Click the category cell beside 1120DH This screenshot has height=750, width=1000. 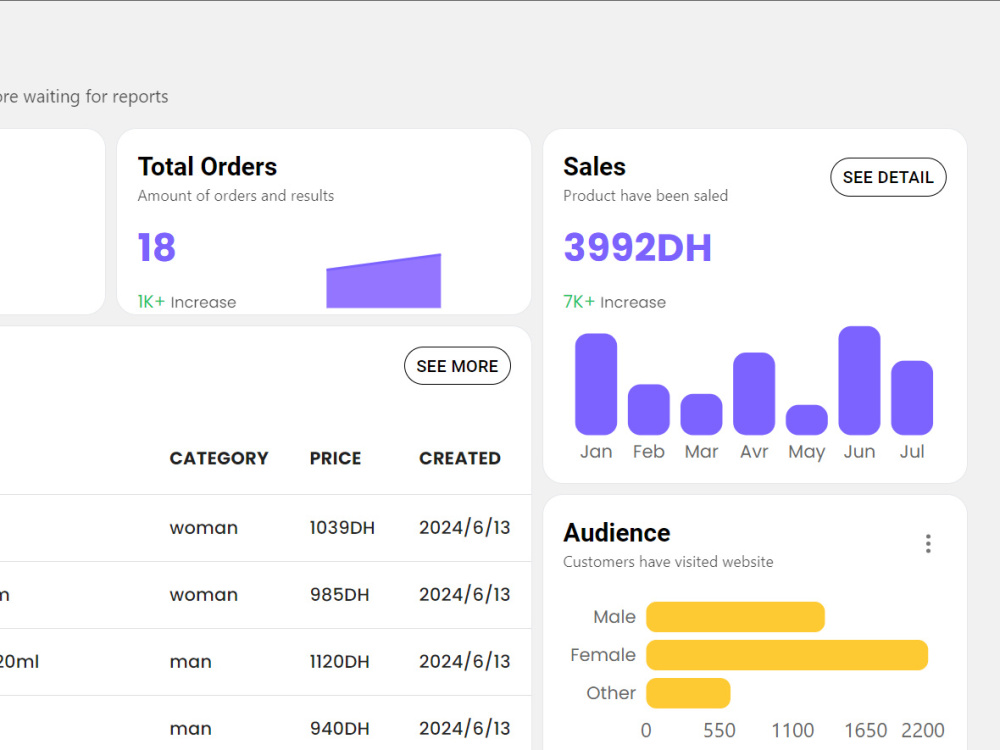pos(190,662)
